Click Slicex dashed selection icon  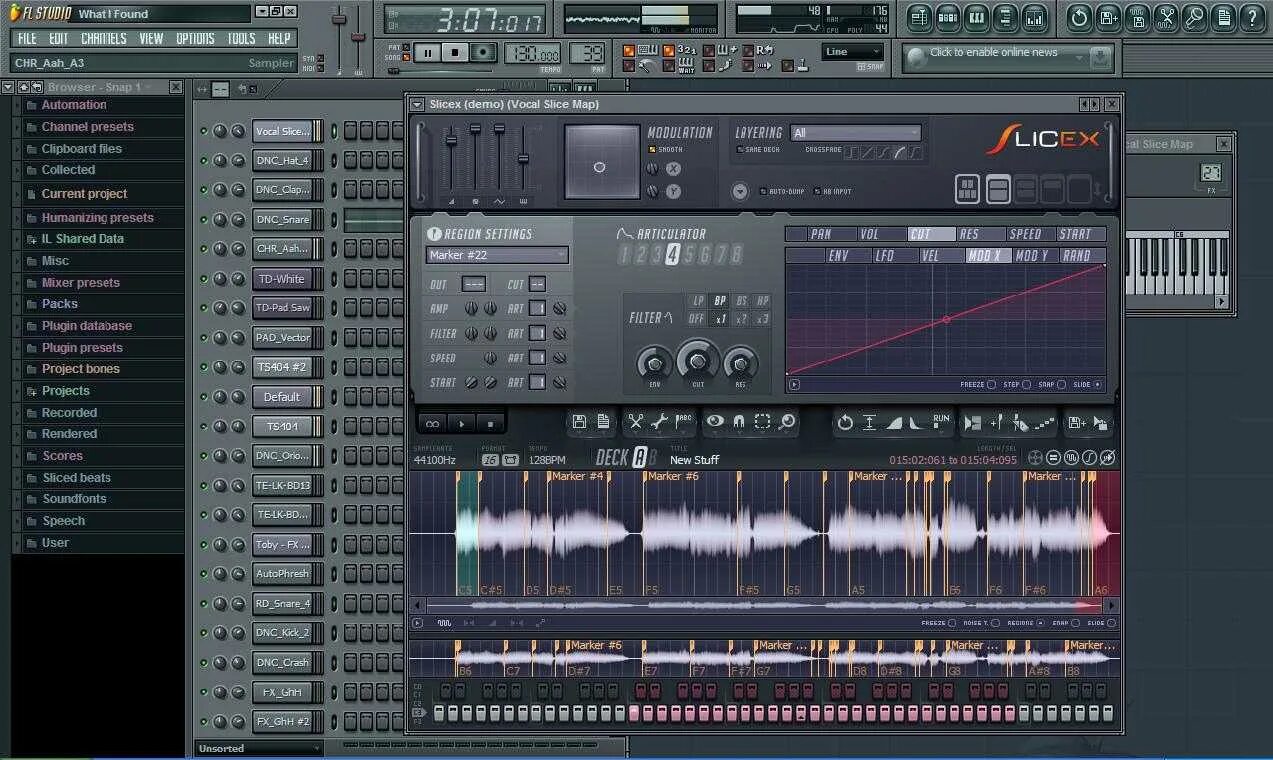tap(763, 422)
